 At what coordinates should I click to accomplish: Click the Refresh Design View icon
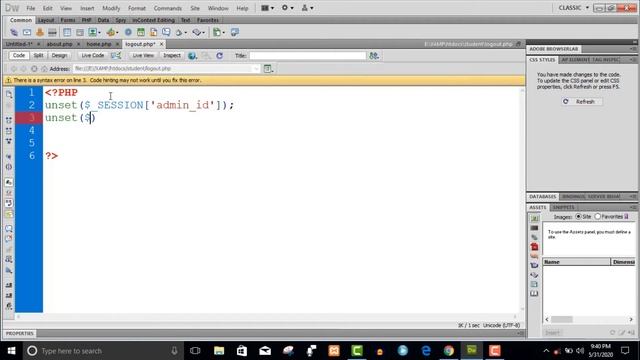pos(220,56)
